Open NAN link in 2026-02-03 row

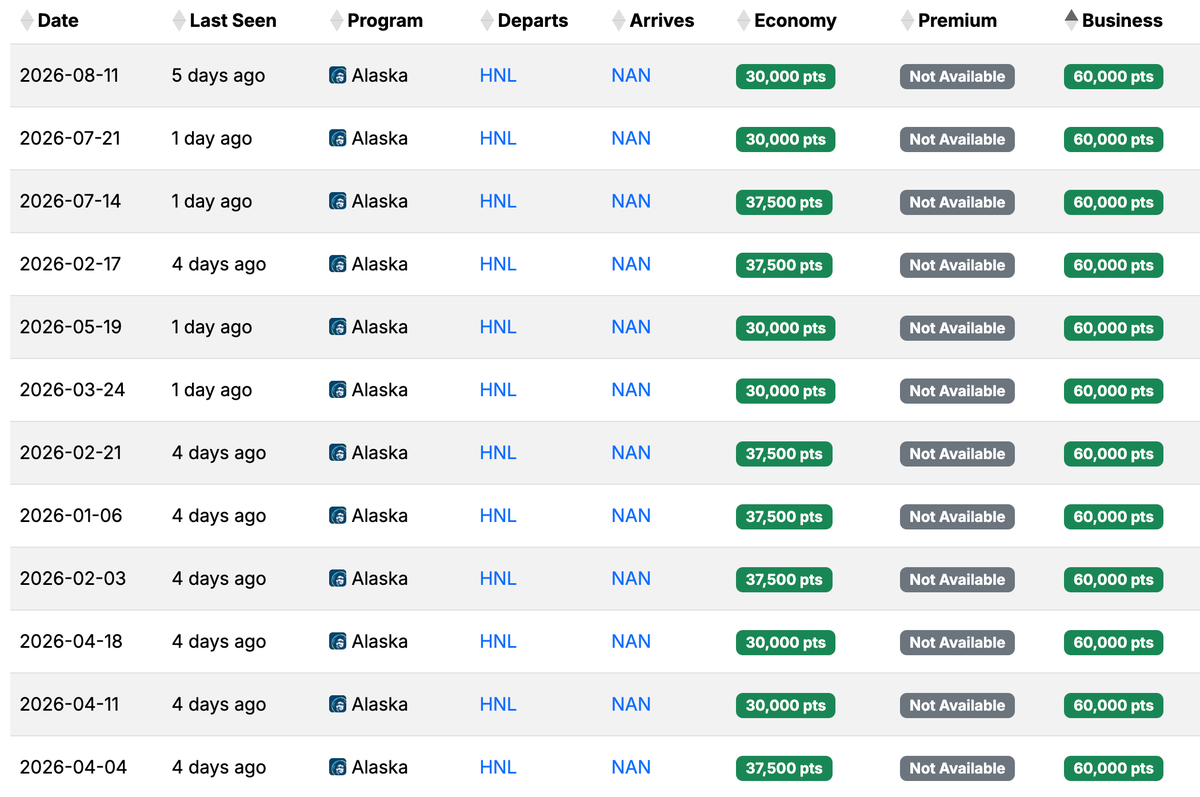coord(631,580)
